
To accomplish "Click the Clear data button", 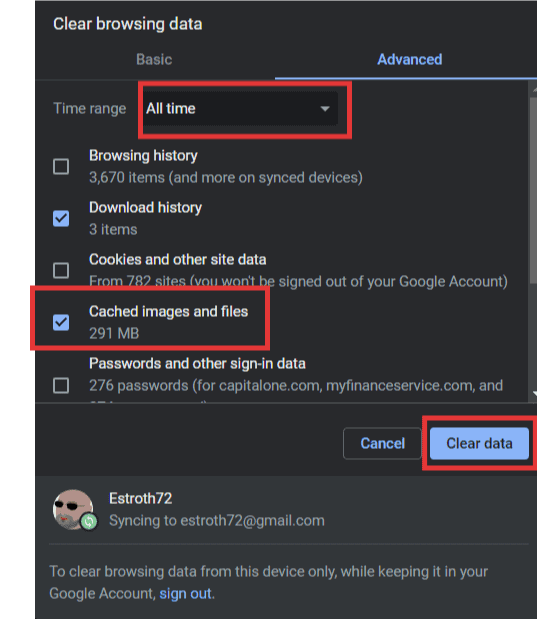I will pyautogui.click(x=479, y=443).
